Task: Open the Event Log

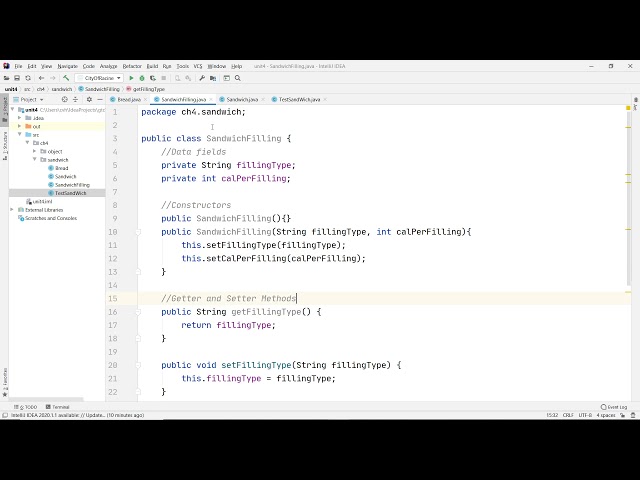Action: pyautogui.click(x=614, y=407)
